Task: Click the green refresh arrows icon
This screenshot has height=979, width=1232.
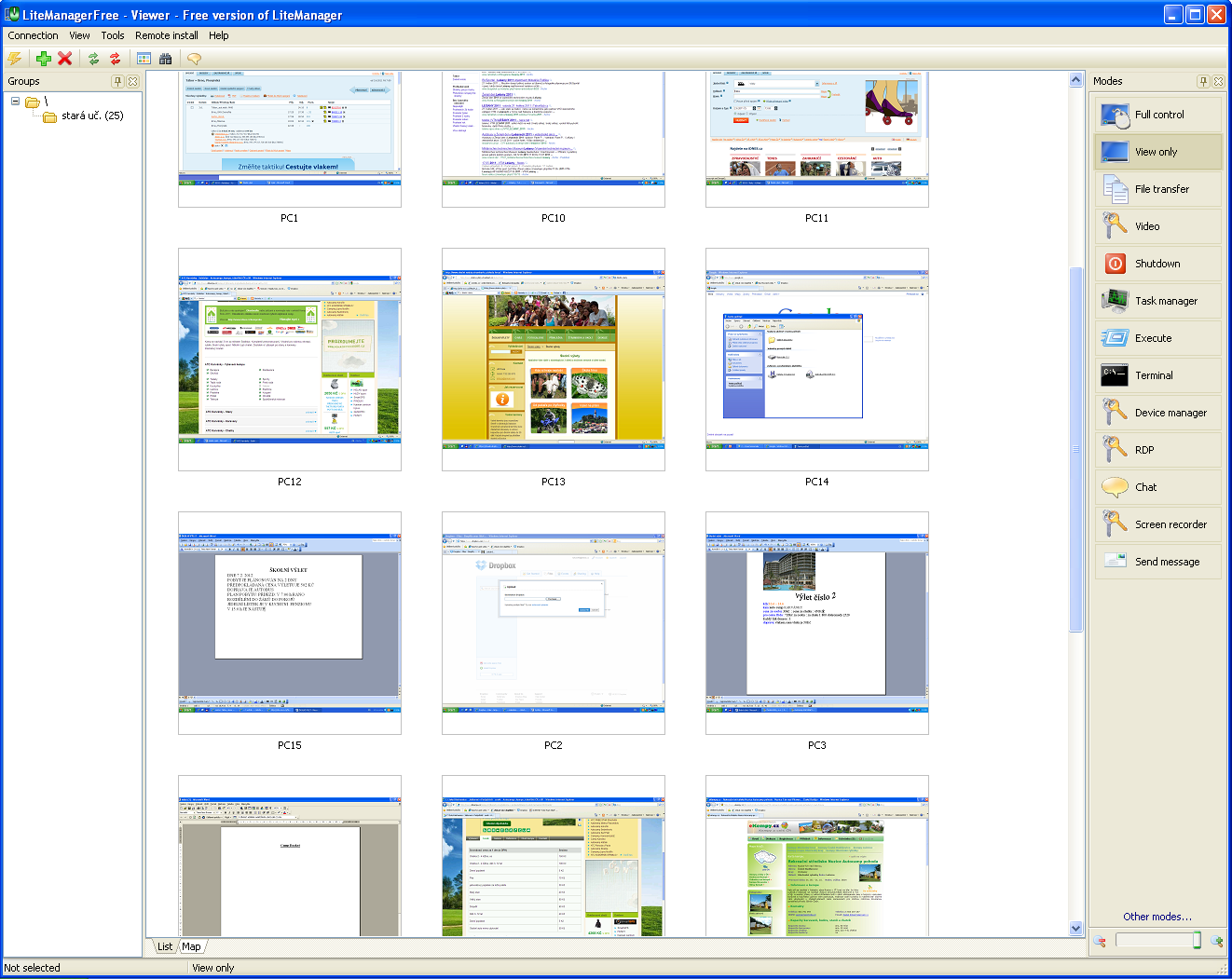Action: [93, 59]
